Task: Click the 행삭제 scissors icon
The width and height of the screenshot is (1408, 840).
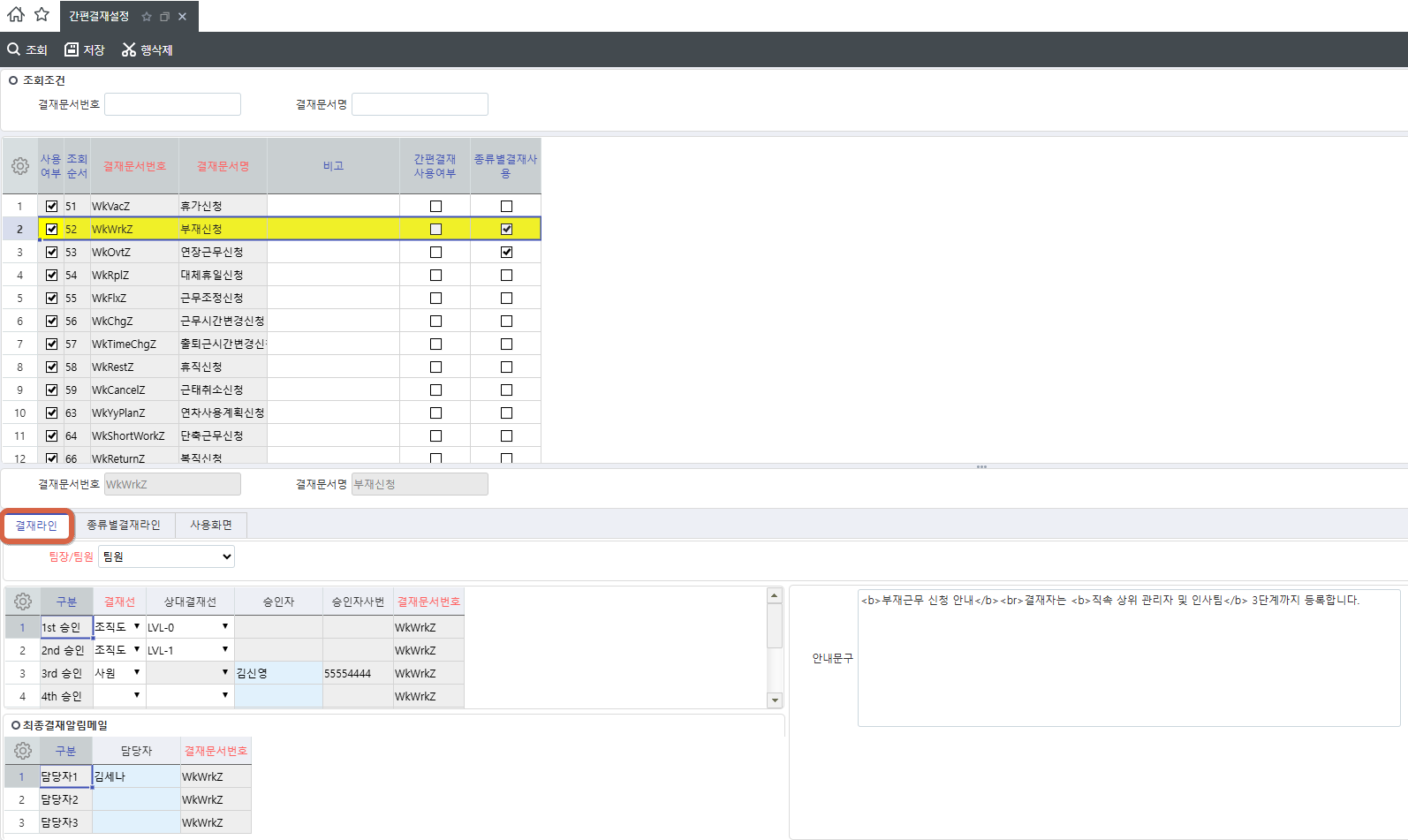Action: (129, 49)
